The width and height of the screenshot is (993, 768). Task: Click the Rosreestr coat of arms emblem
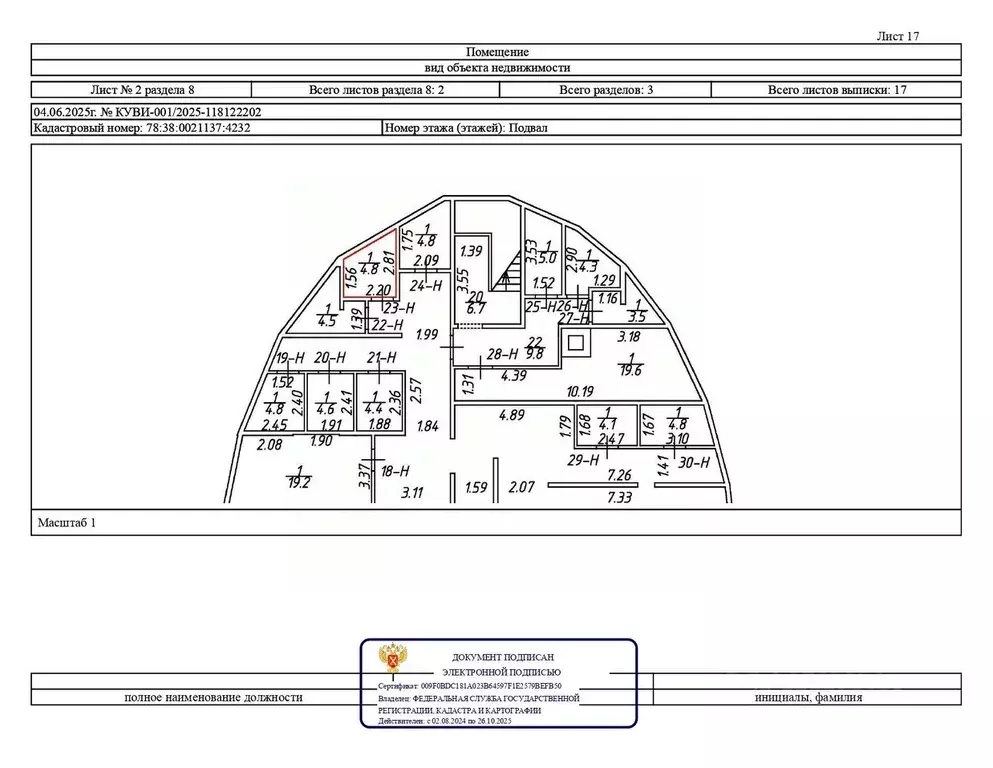(392, 660)
